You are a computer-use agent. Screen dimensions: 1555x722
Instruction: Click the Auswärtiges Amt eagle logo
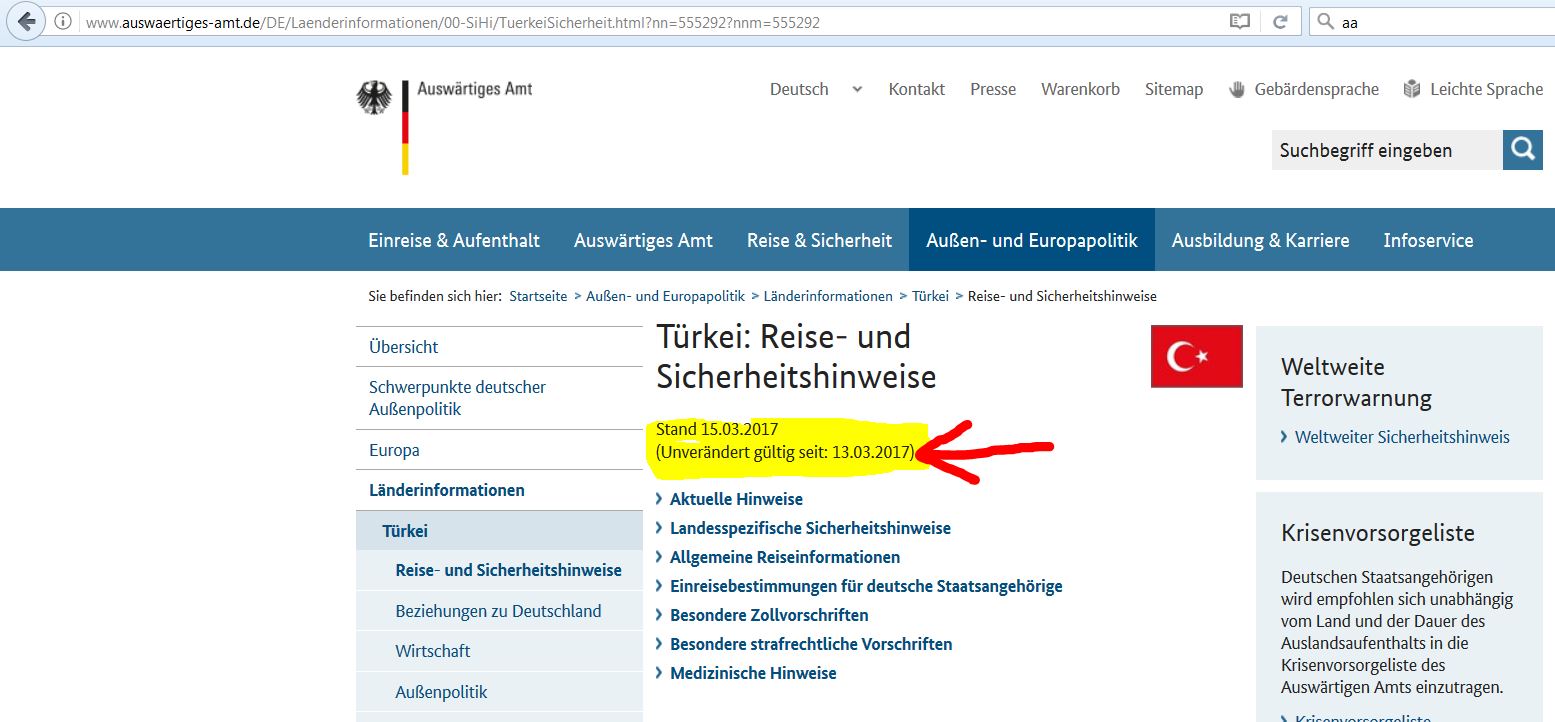pyautogui.click(x=375, y=99)
